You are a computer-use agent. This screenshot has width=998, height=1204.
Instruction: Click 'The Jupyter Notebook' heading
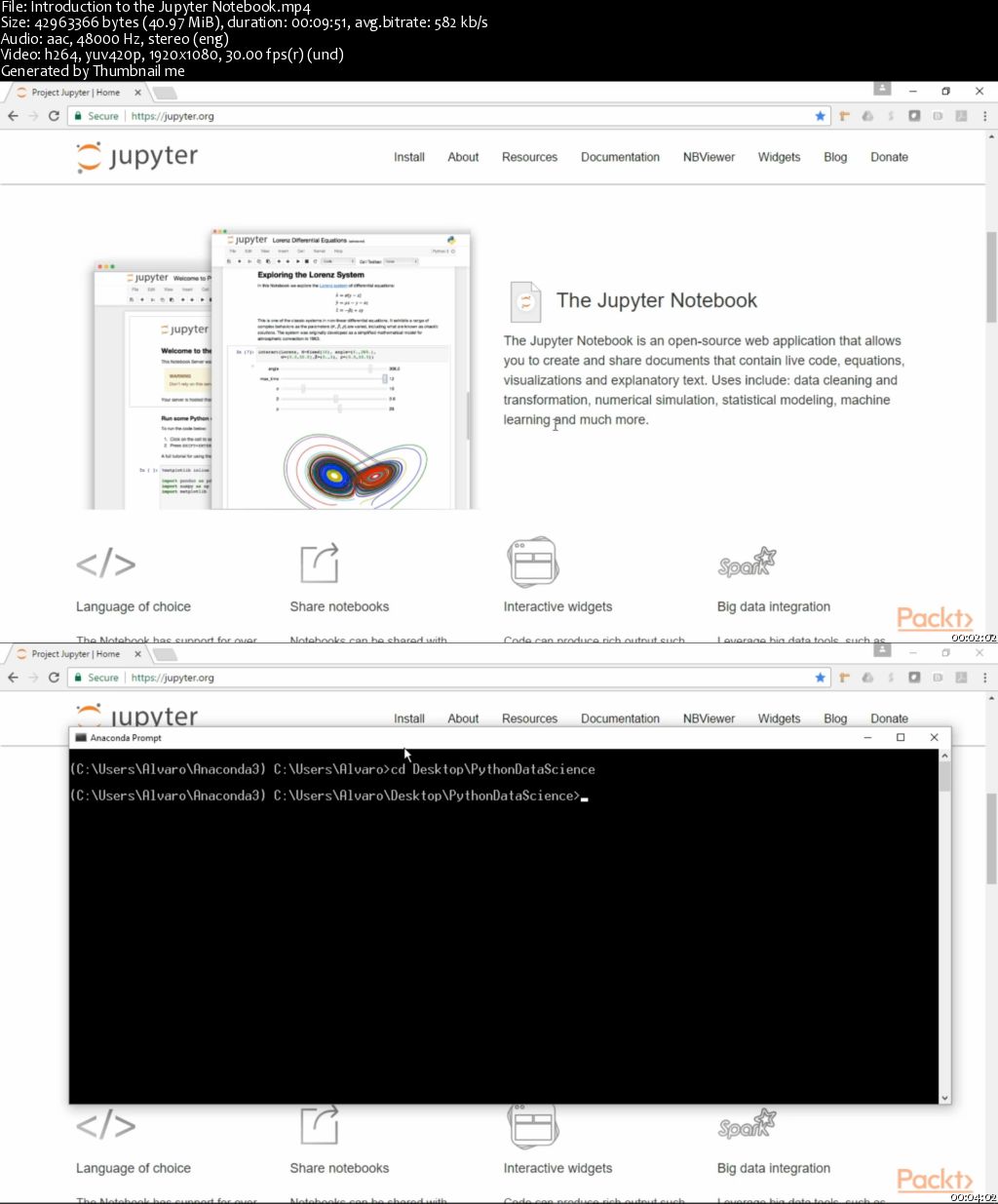(657, 301)
